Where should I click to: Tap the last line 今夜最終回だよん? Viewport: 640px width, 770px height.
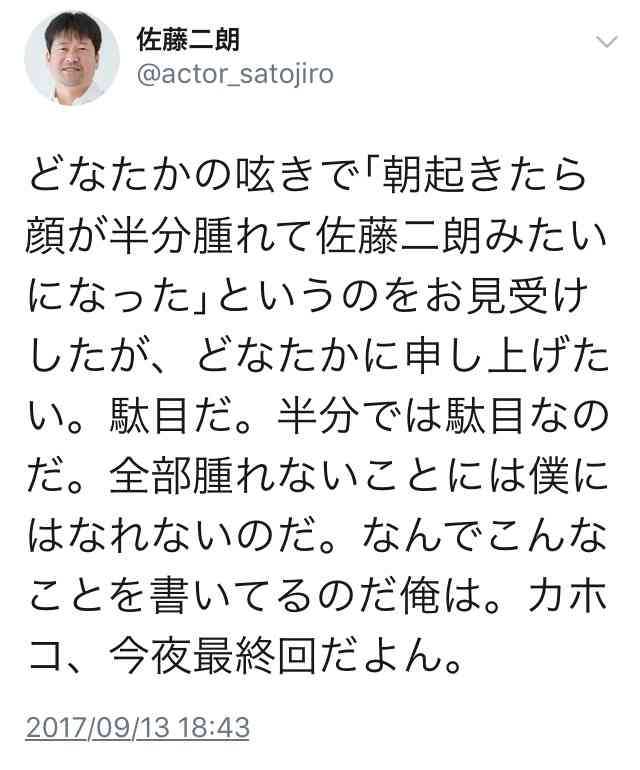(246, 657)
